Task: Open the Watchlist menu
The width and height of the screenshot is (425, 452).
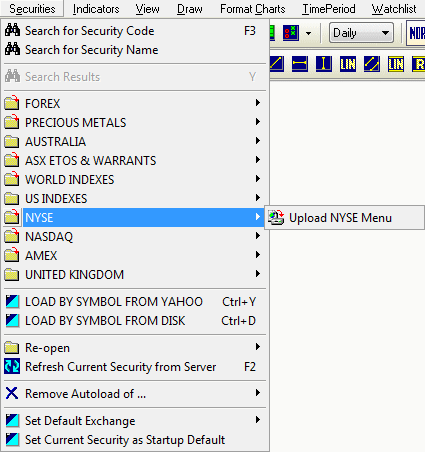Action: 394,9
